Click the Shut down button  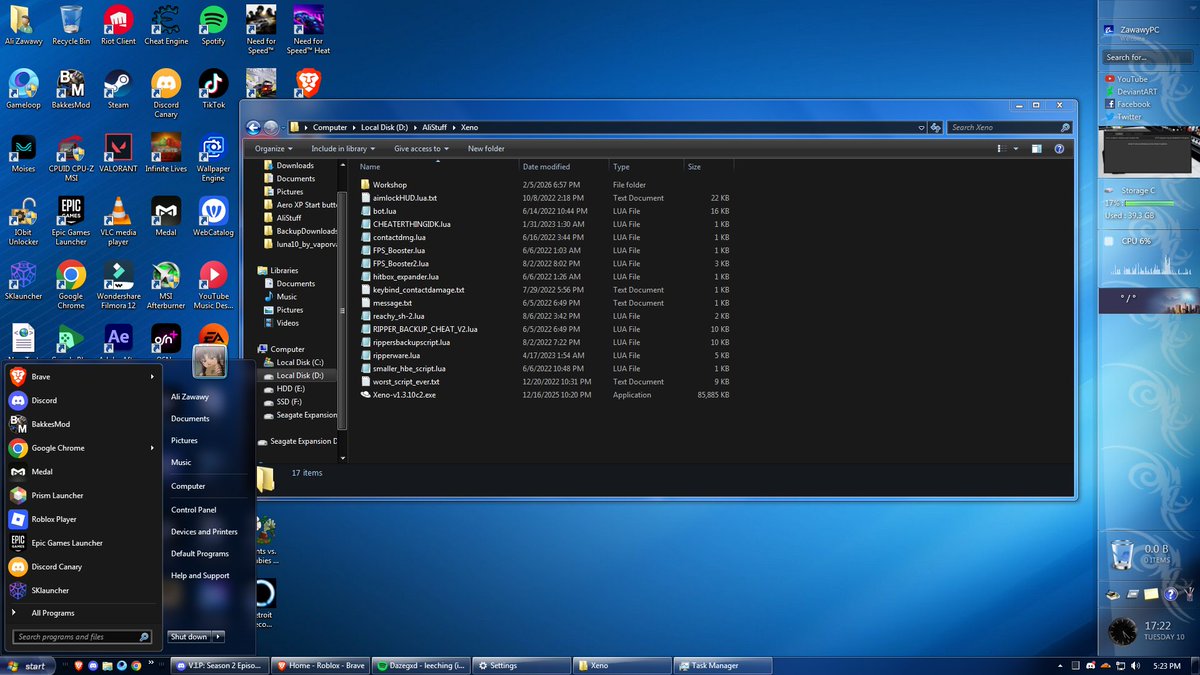tap(189, 636)
